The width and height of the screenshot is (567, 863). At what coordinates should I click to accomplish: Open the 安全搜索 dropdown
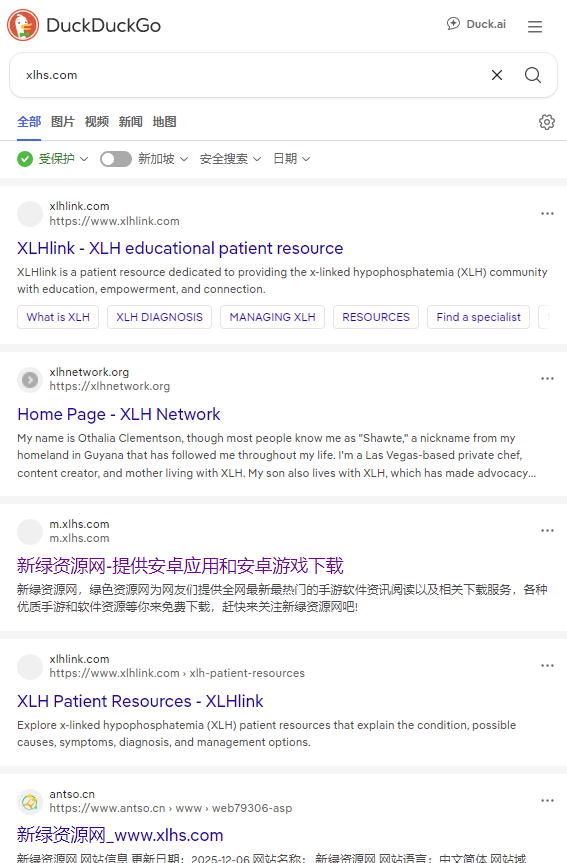click(230, 159)
